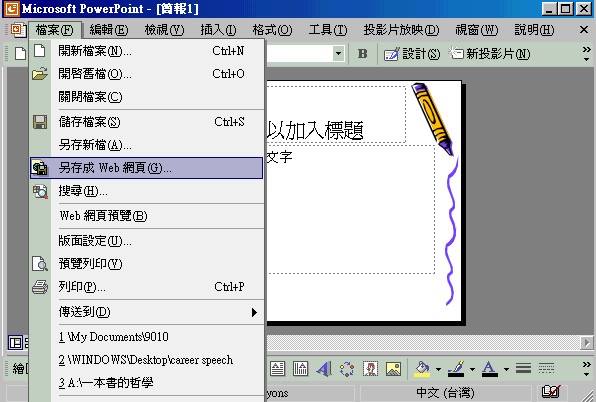Open the 視窗(W) menu
The height and width of the screenshot is (402, 596).
click(477, 30)
